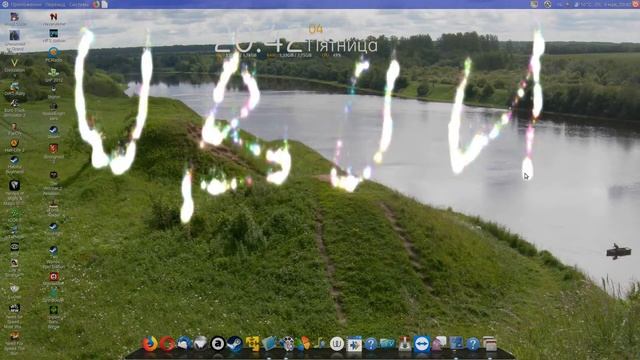This screenshot has height=360, width=640.
Task: Open the yellow puzzle-arrows dock icon
Action: (x=252, y=344)
